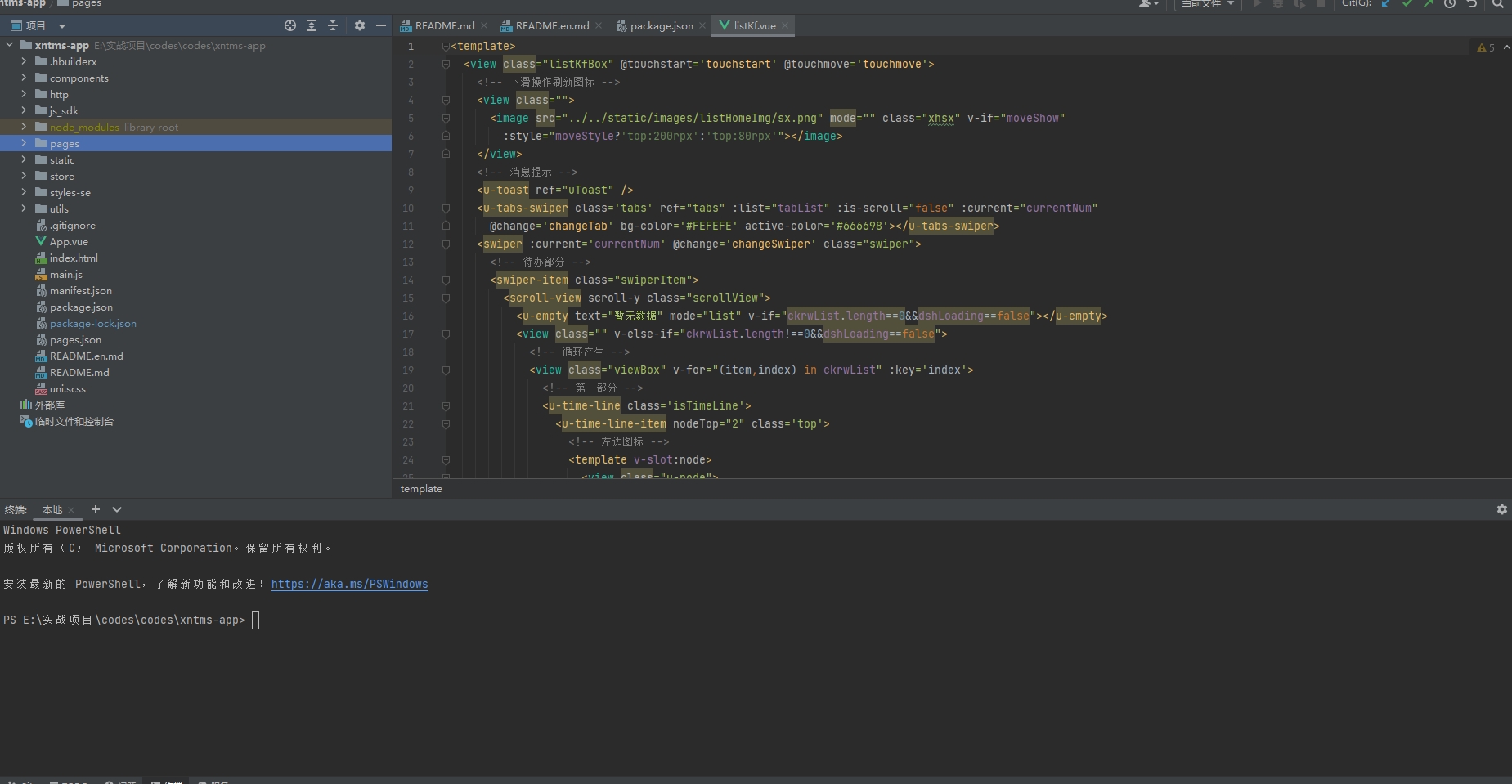Click line number 12 in the gutter

tap(407, 244)
